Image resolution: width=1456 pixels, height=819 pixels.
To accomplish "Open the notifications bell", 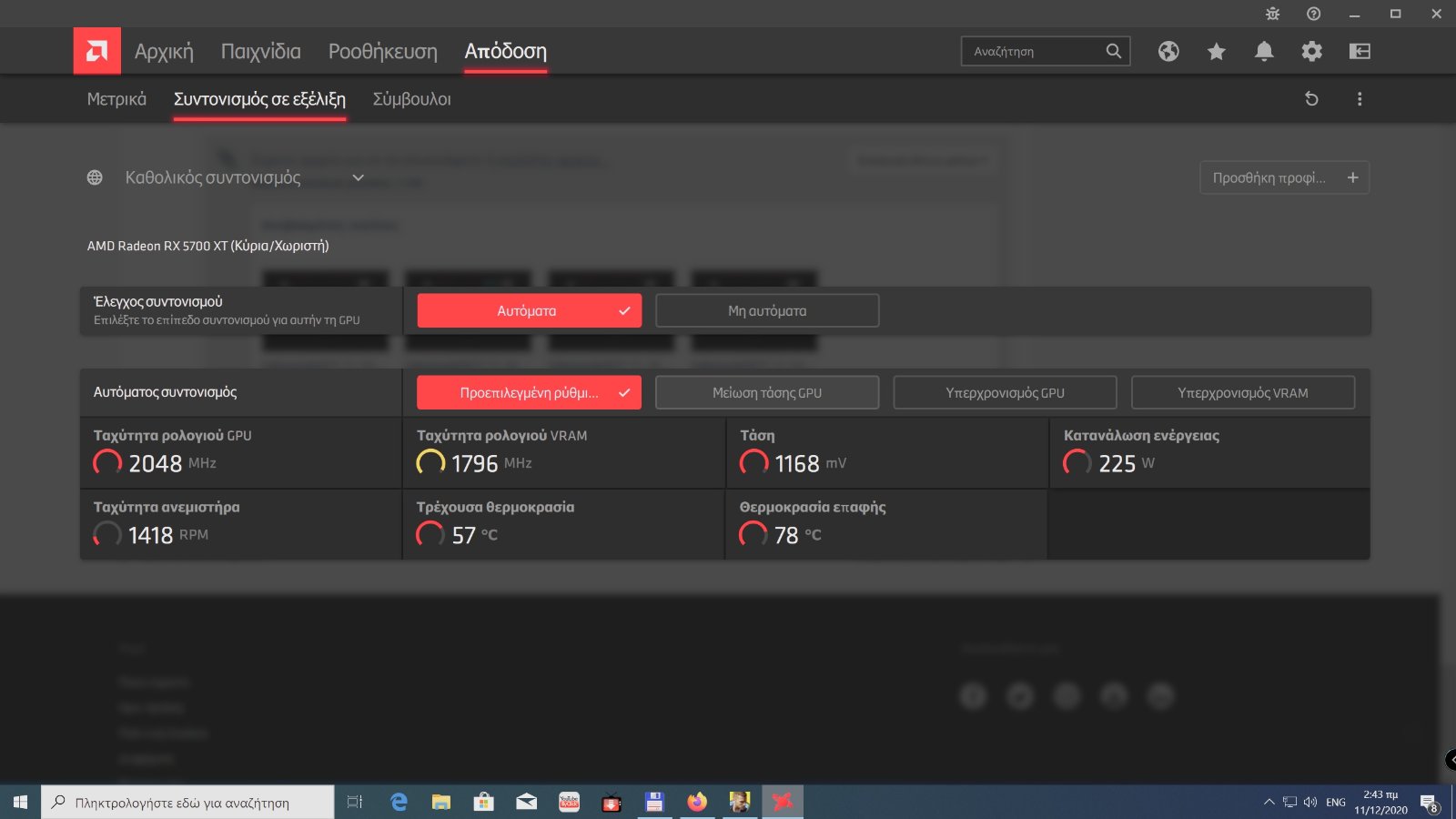I will [x=1264, y=51].
